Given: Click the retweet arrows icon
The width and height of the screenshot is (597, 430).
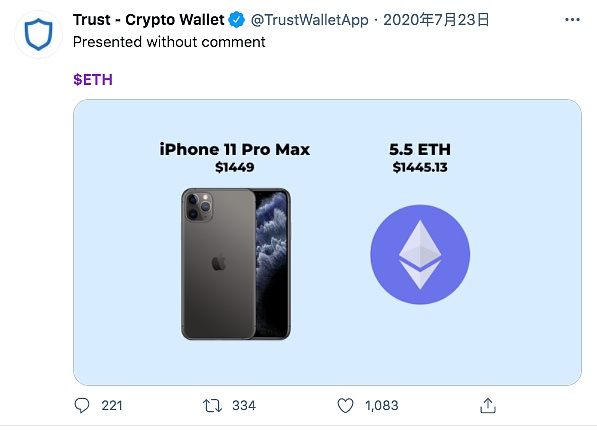Looking at the screenshot, I should click(212, 406).
